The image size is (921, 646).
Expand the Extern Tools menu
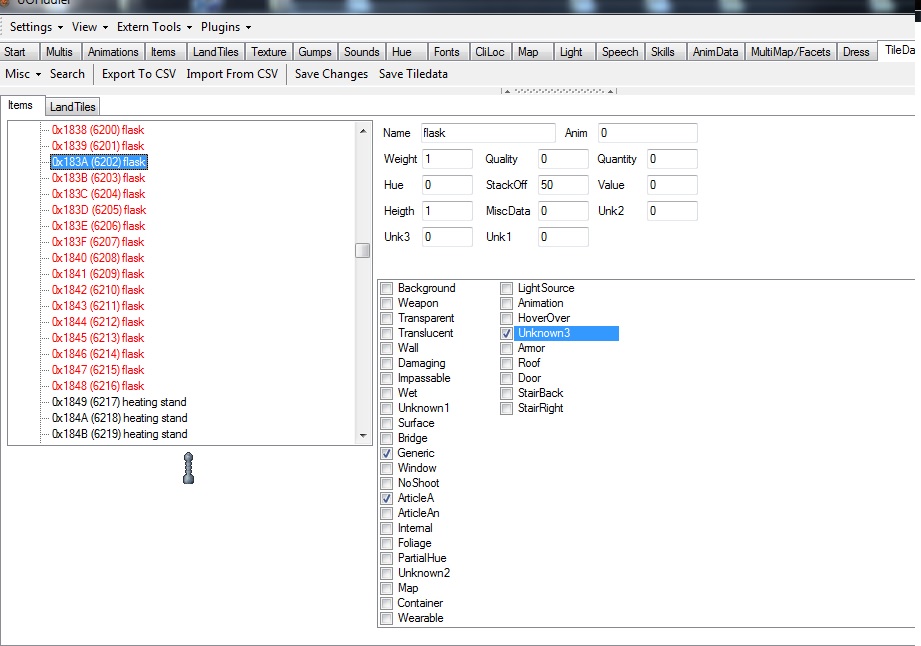pyautogui.click(x=154, y=27)
